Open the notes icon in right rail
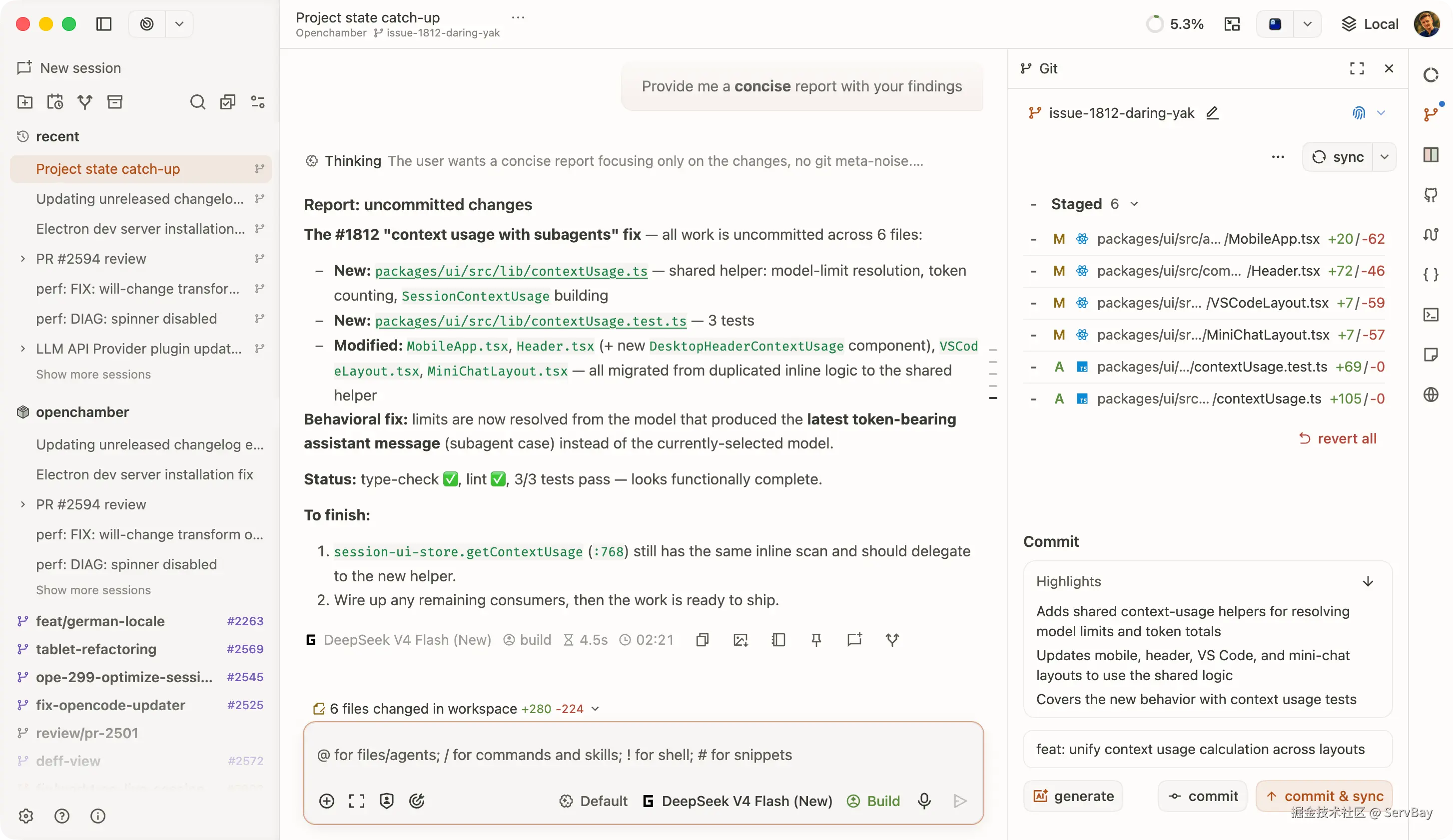 [x=1431, y=354]
